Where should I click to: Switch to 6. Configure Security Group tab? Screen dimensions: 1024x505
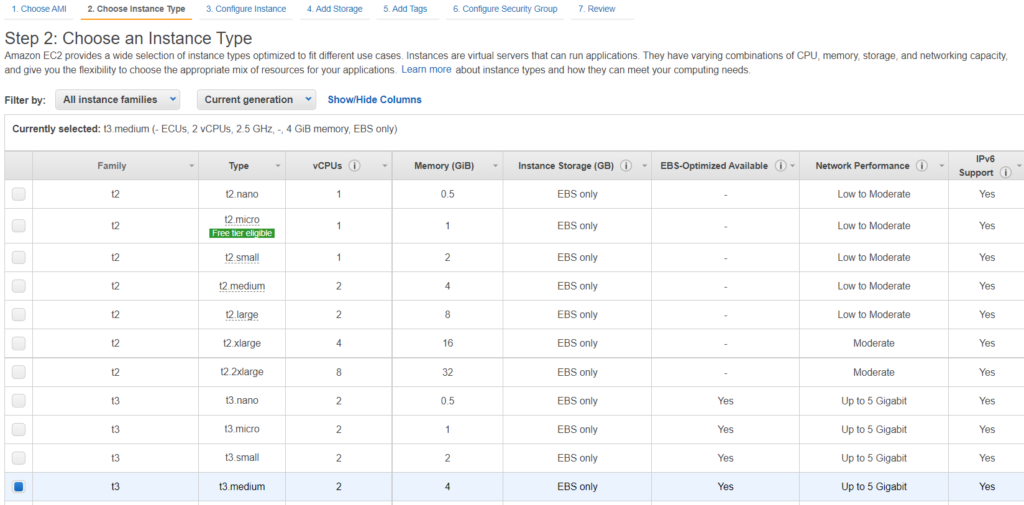[505, 9]
